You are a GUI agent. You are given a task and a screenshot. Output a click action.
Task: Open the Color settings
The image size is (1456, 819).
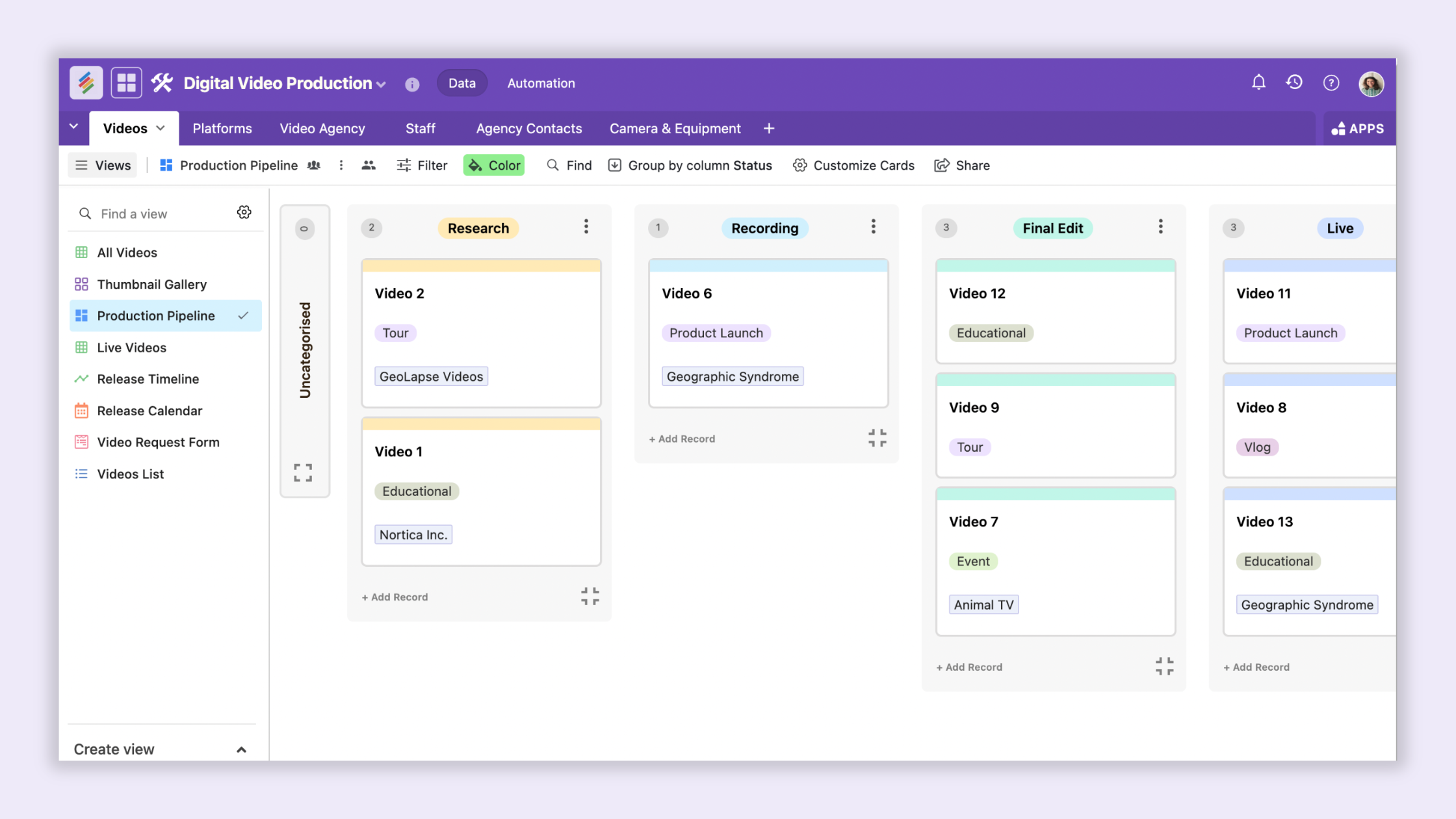[494, 166]
